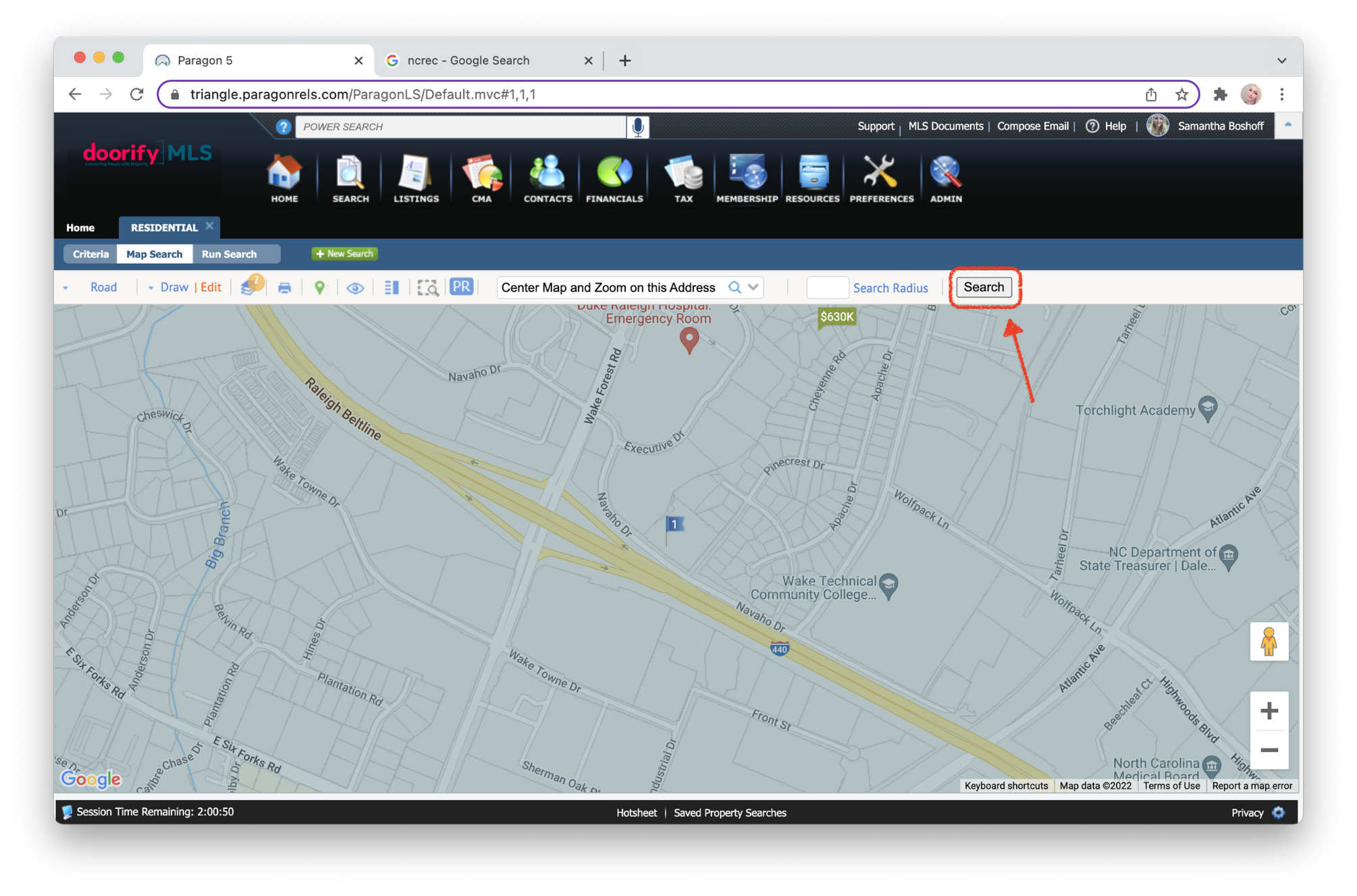Toggle the eye visibility icon in map toolbar
This screenshot has width=1357, height=896.
click(355, 288)
